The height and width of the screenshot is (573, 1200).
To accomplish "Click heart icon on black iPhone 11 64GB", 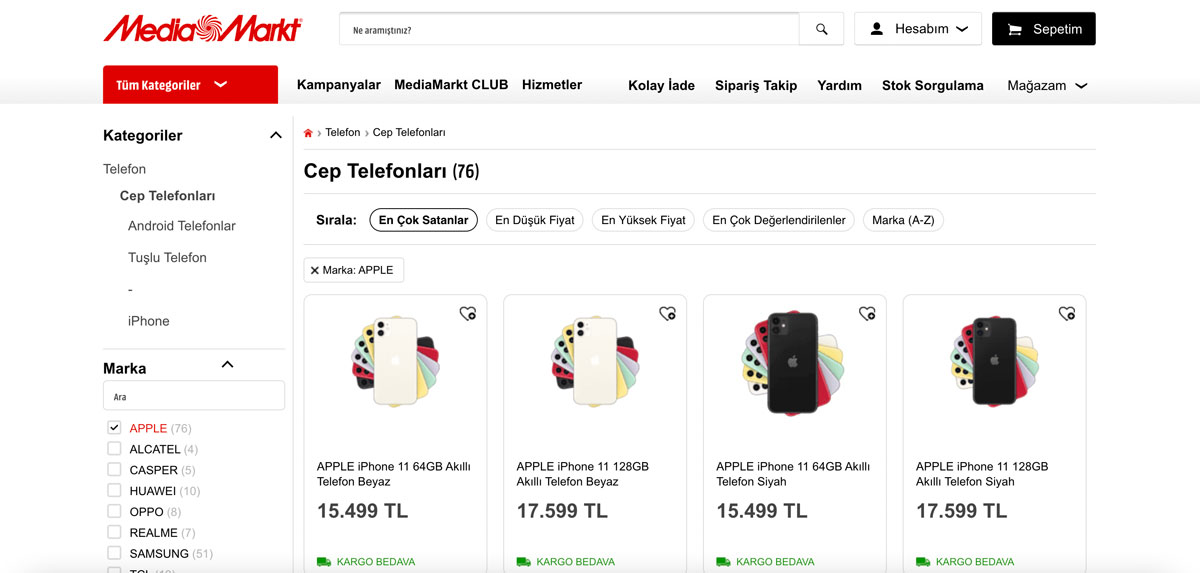I will pyautogui.click(x=867, y=313).
